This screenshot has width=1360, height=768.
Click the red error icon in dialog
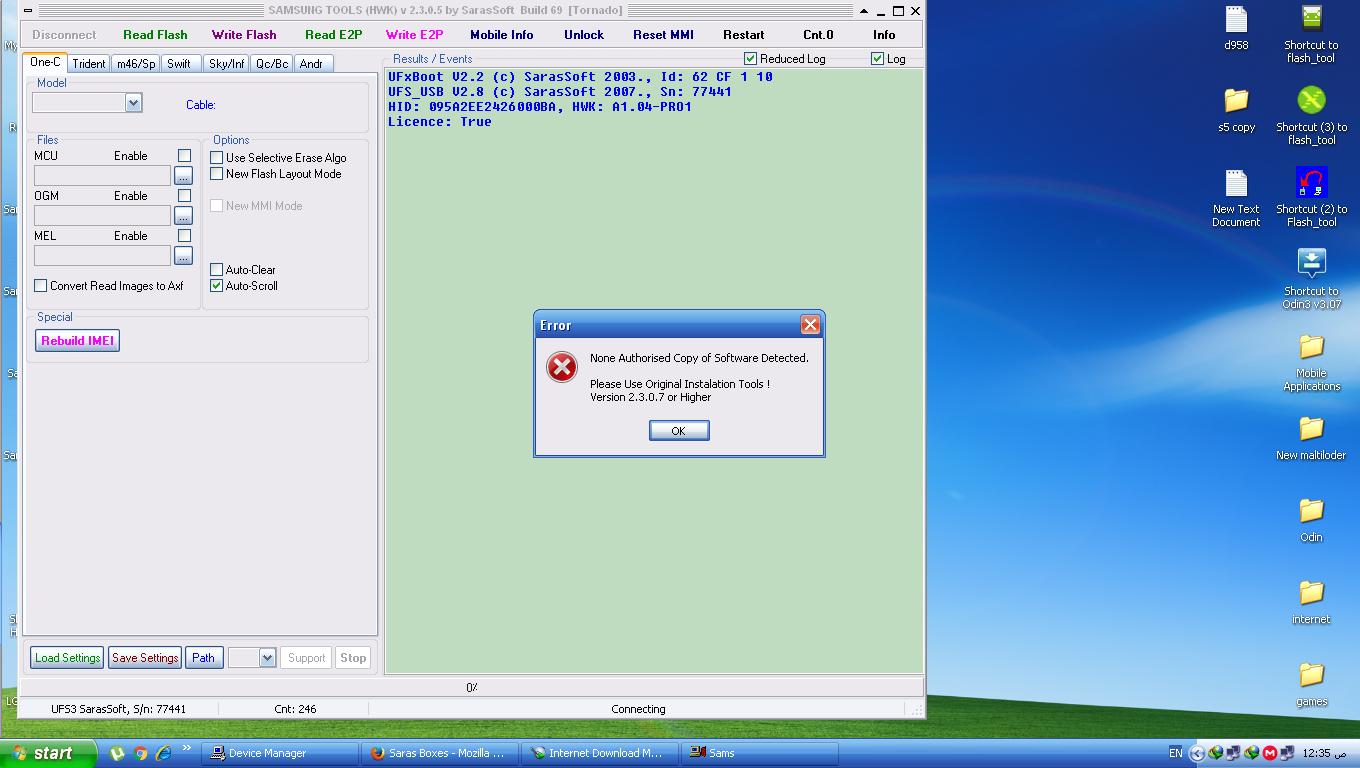[x=562, y=367]
